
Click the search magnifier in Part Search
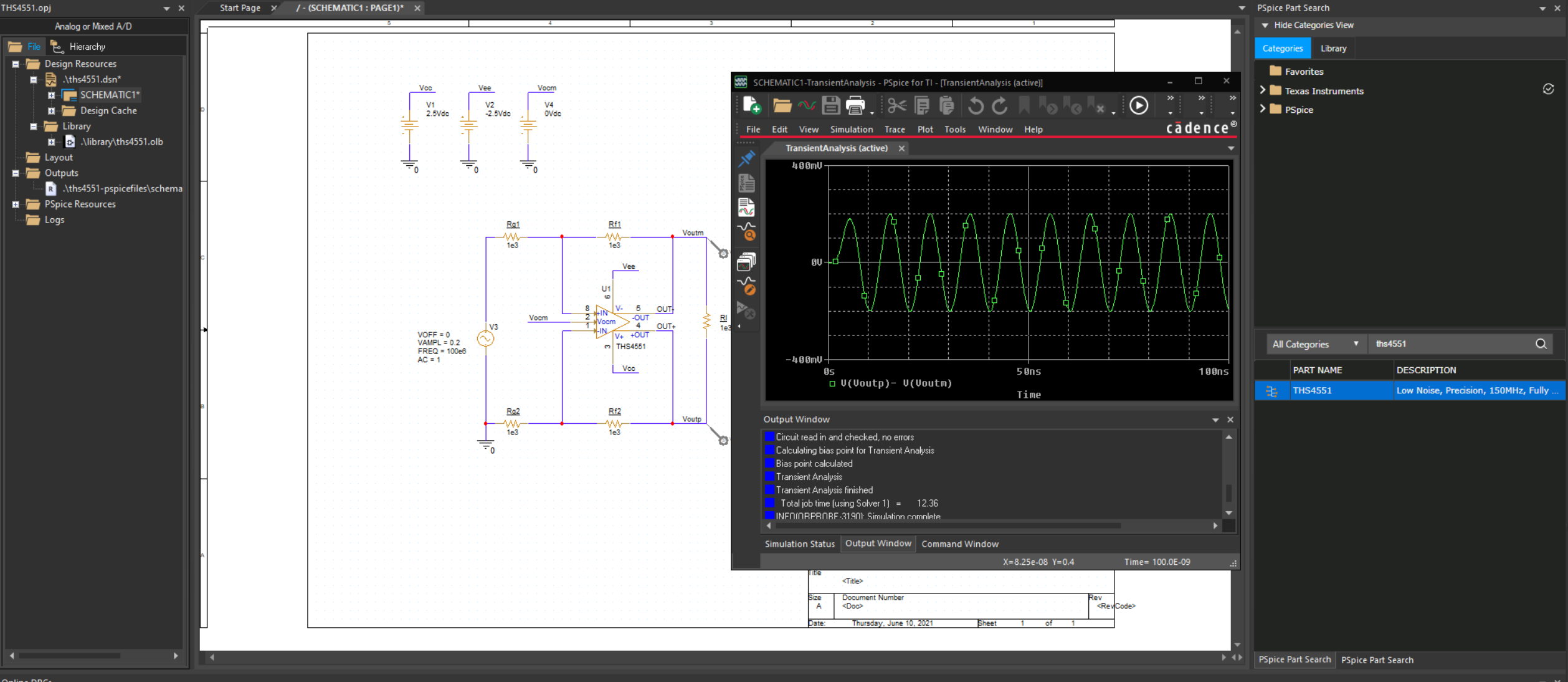tap(1541, 344)
